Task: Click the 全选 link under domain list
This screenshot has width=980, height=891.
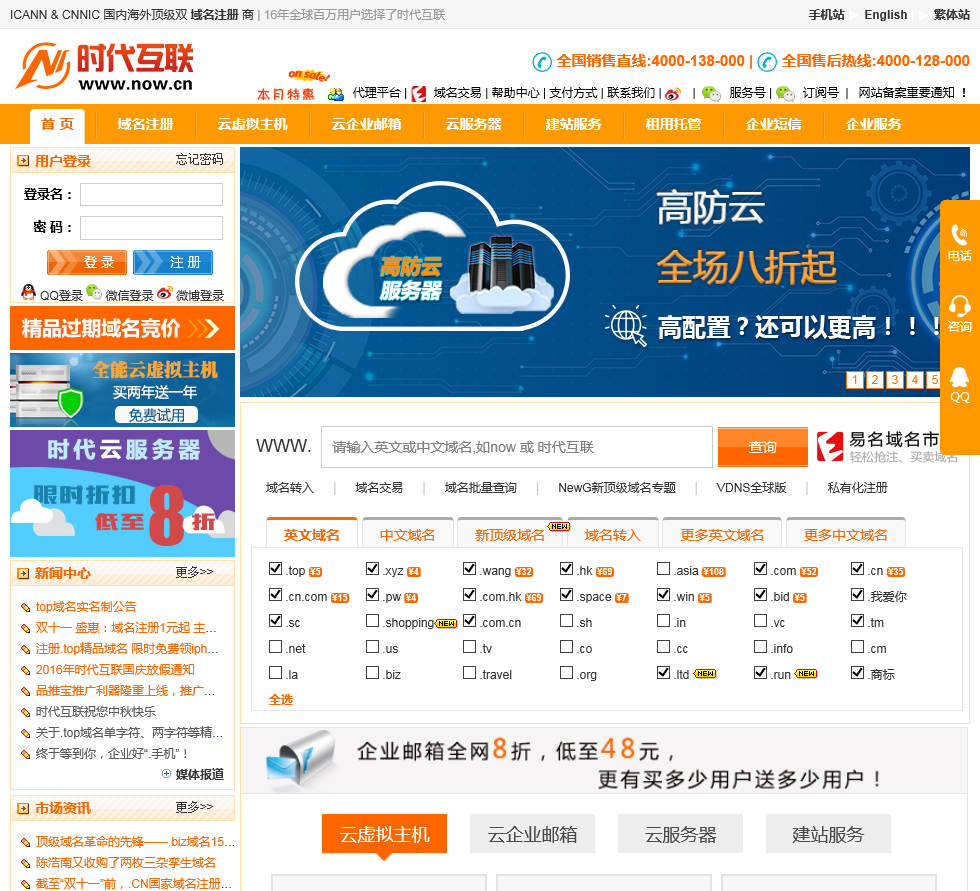Action: click(281, 699)
